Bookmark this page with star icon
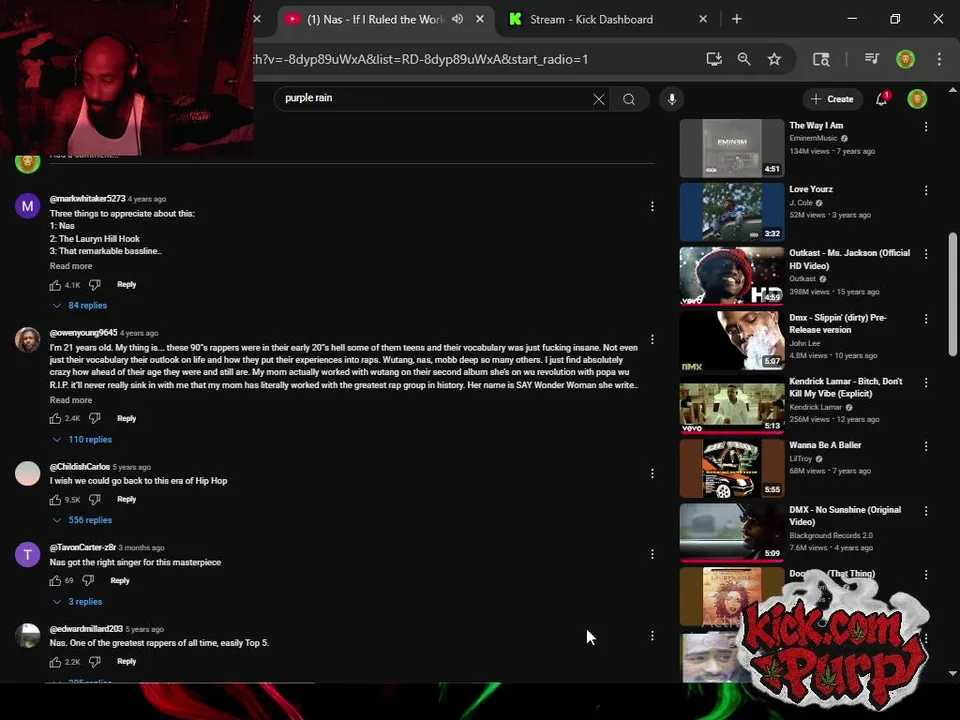 tap(774, 59)
